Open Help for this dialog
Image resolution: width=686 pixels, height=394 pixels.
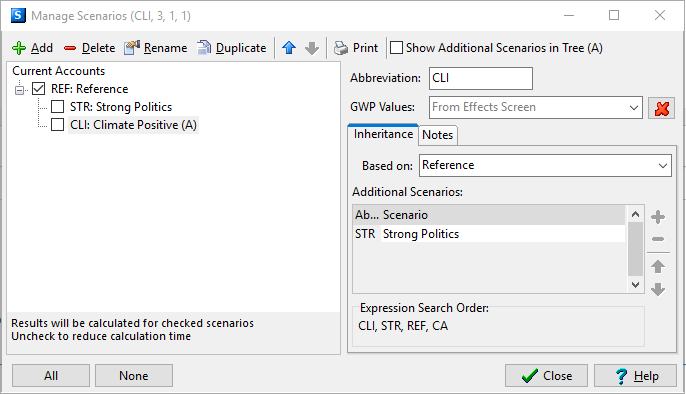click(x=635, y=376)
